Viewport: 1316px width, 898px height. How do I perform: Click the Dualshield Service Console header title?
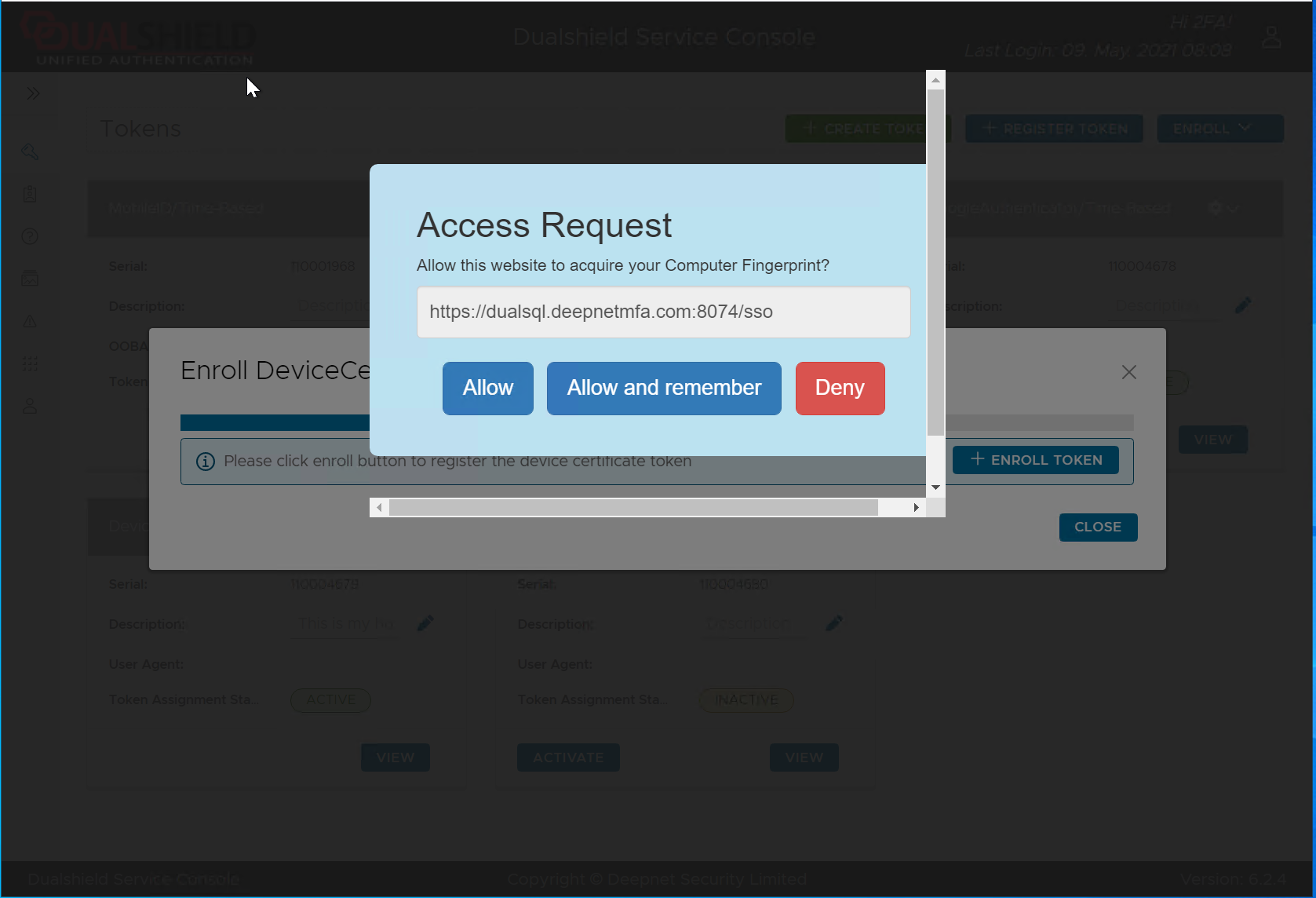click(x=664, y=37)
